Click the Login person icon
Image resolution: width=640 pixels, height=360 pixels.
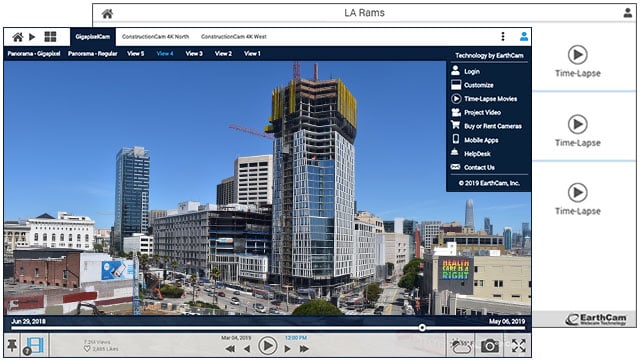(x=456, y=71)
